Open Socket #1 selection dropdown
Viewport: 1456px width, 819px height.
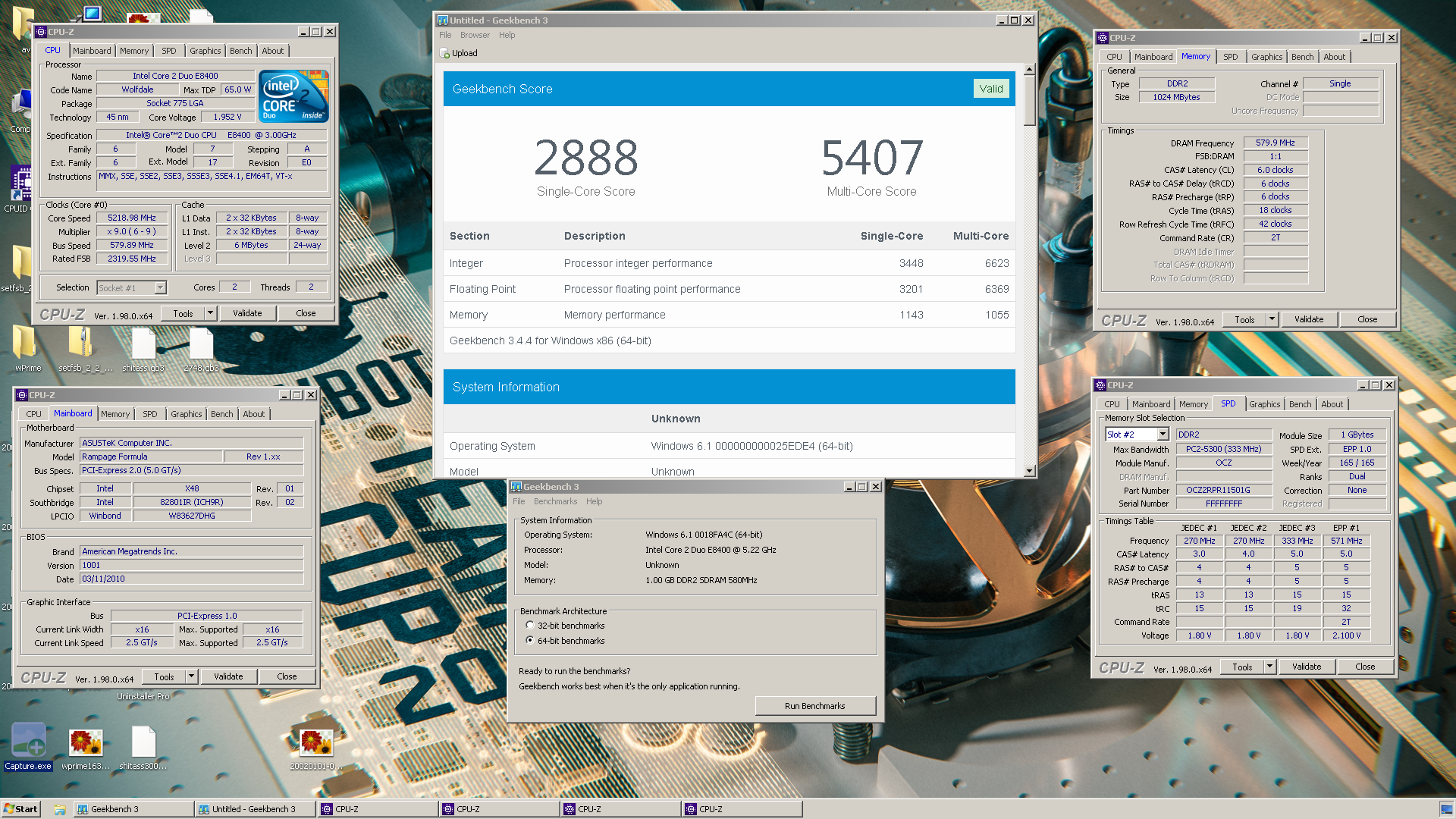(160, 288)
